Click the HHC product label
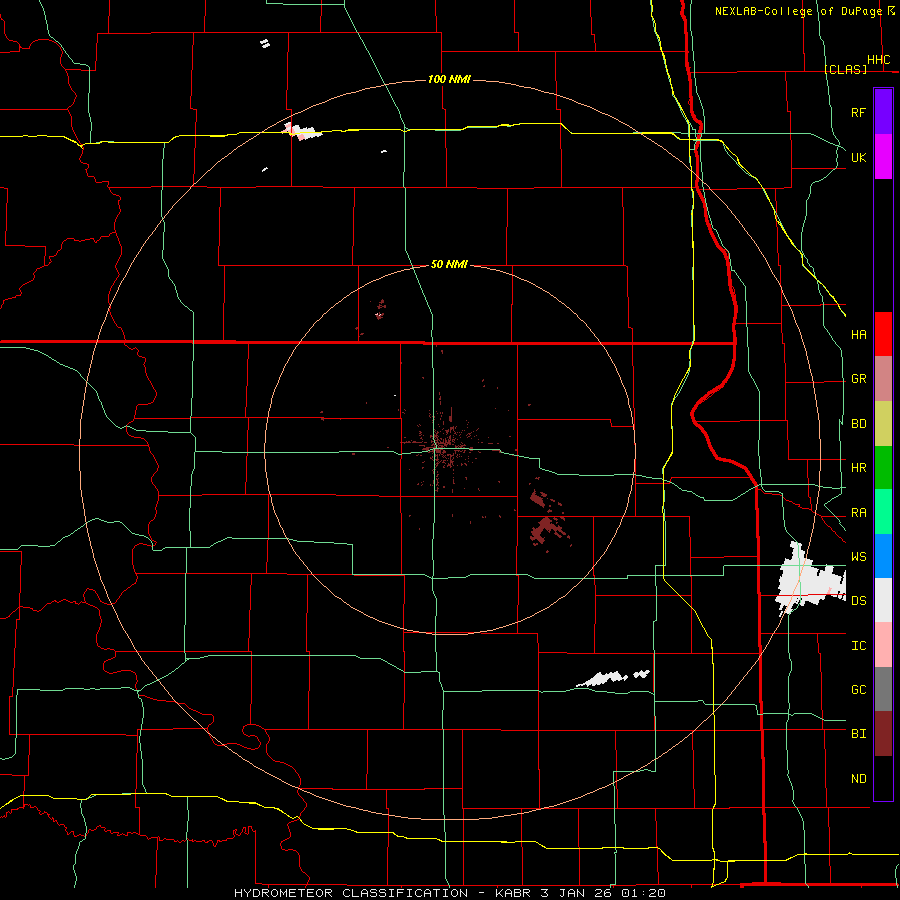Screen dimensions: 900x900 (x=879, y=60)
